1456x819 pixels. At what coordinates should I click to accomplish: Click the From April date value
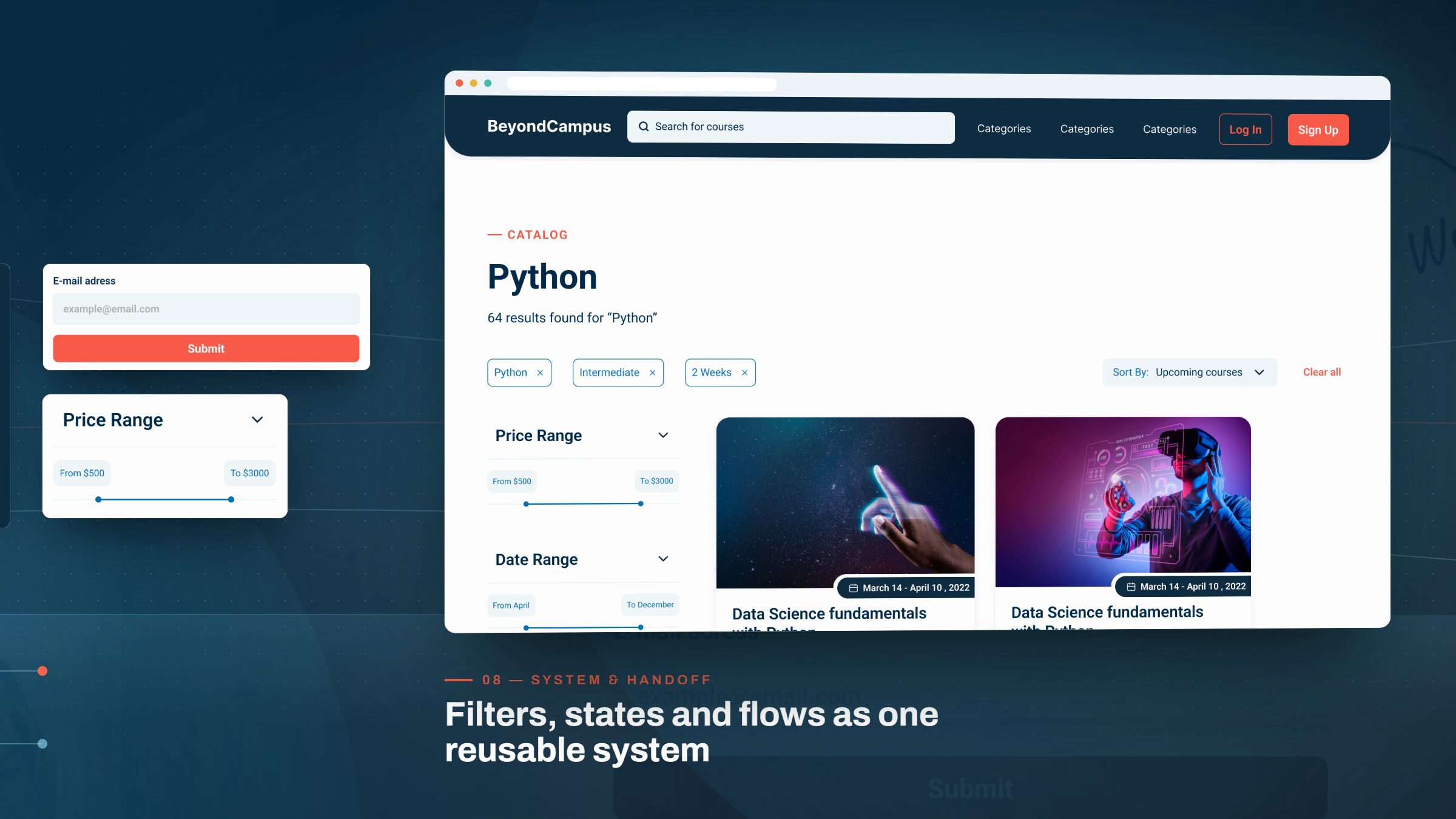point(511,605)
